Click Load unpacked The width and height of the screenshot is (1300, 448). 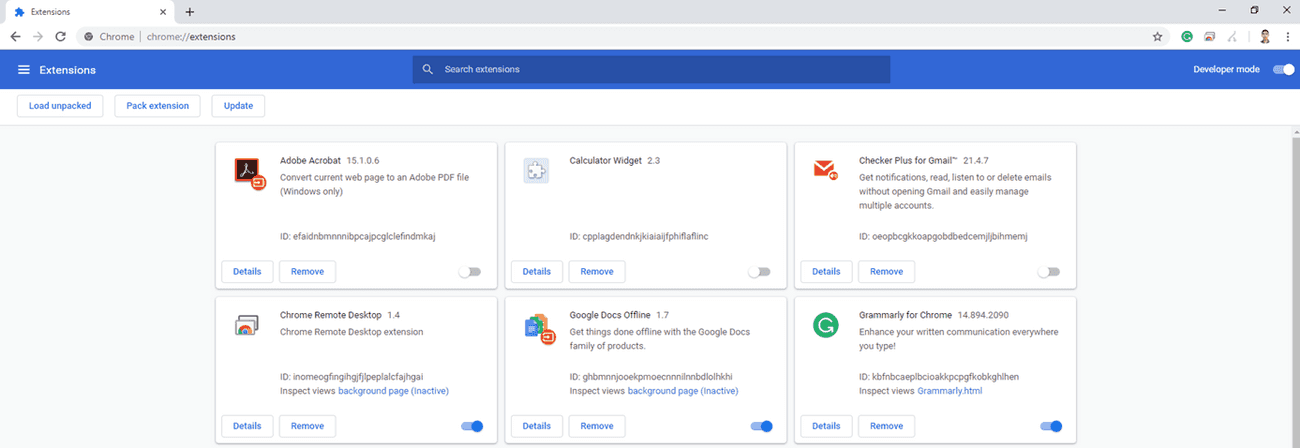[61, 106]
